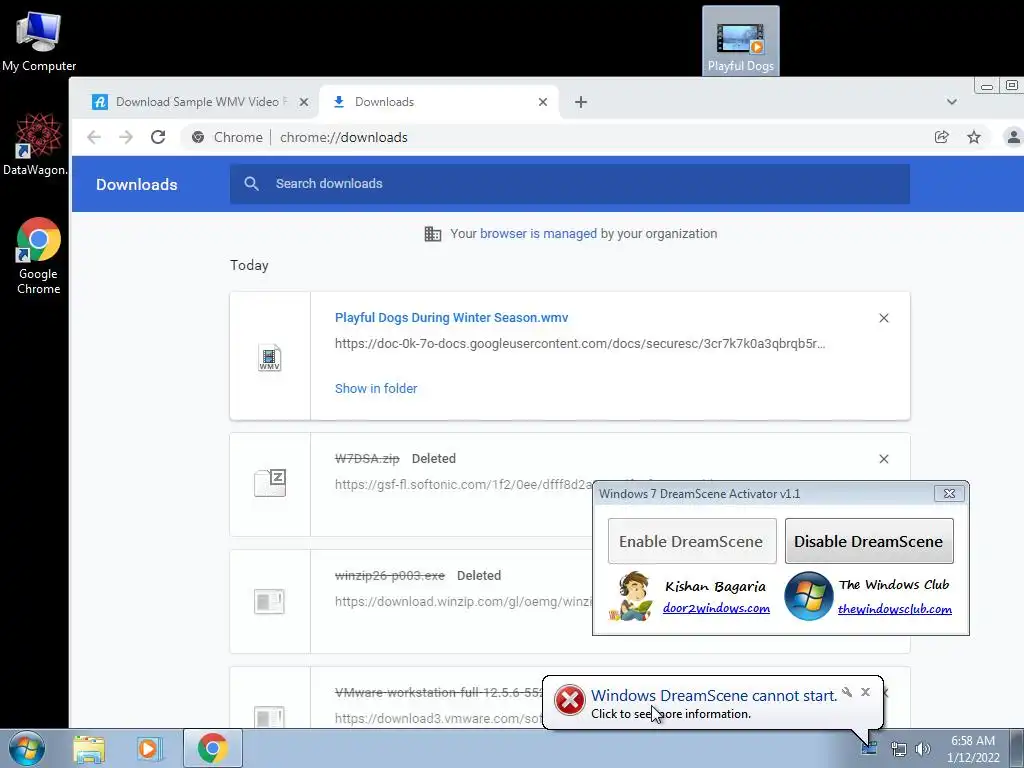Click the winzip download URL text
Image resolution: width=1024 pixels, height=768 pixels.
point(464,601)
